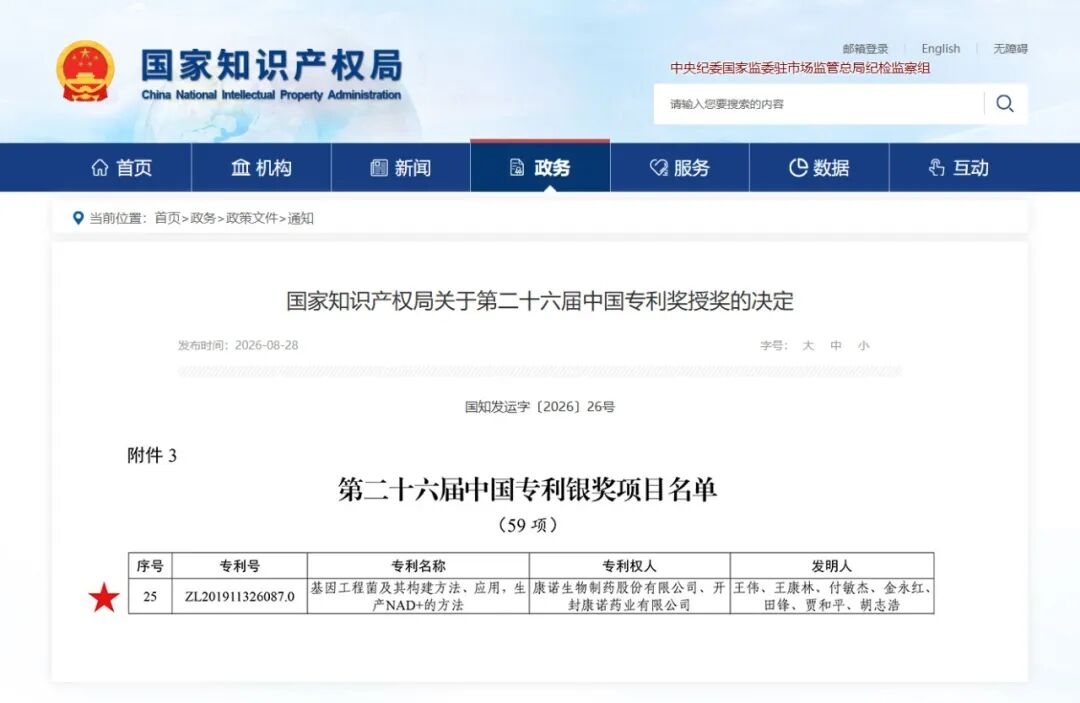Click the document icon beside 政务
1080x703 pixels.
(517, 167)
